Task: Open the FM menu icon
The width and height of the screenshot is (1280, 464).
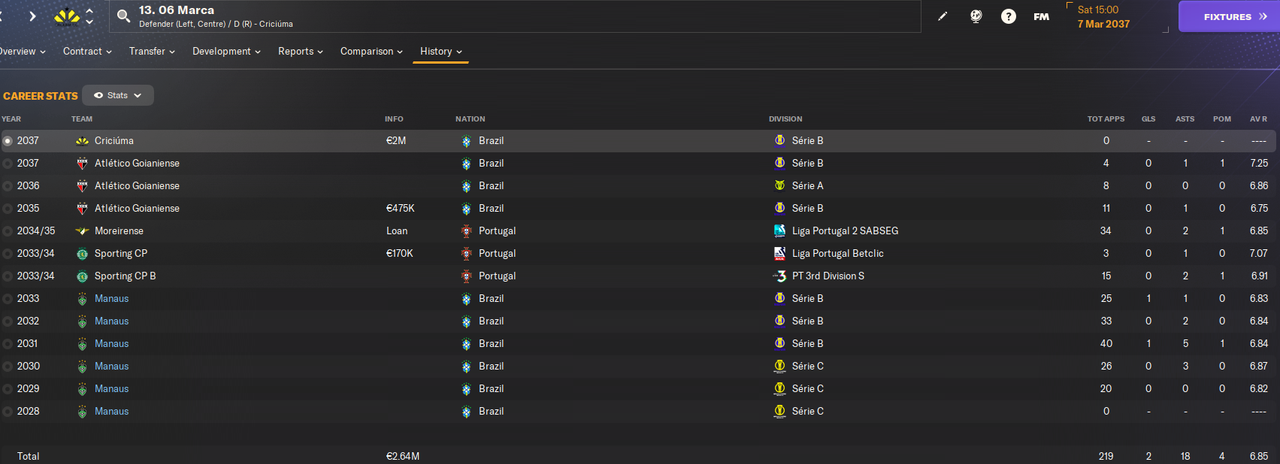Action: (1041, 17)
